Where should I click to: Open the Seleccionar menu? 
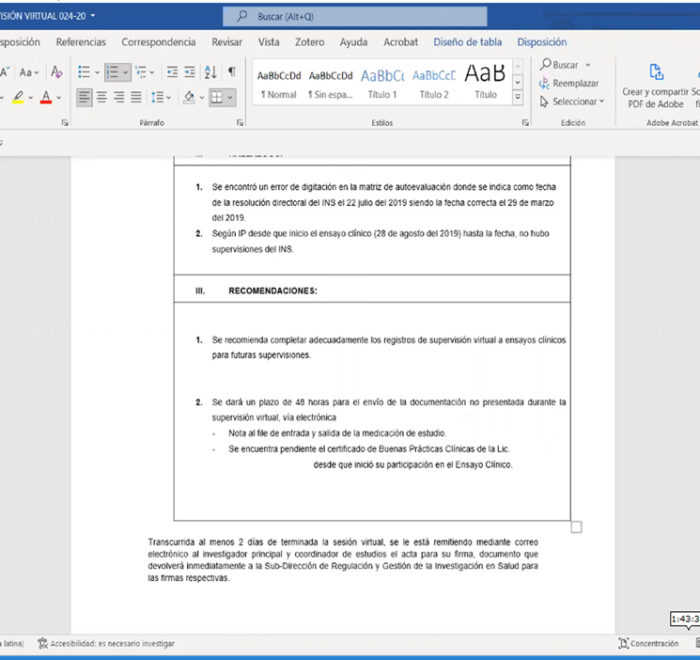point(572,102)
